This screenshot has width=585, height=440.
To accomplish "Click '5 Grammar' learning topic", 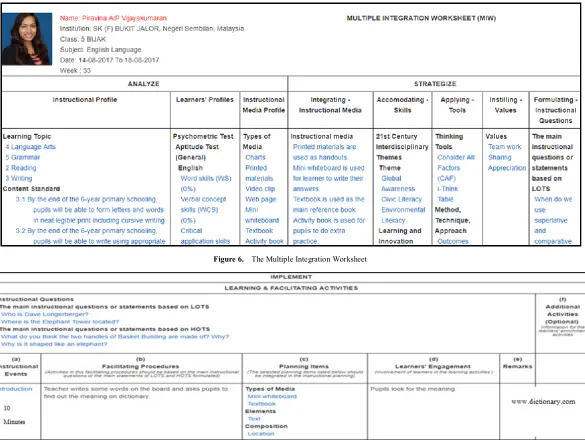I will coord(23,157).
